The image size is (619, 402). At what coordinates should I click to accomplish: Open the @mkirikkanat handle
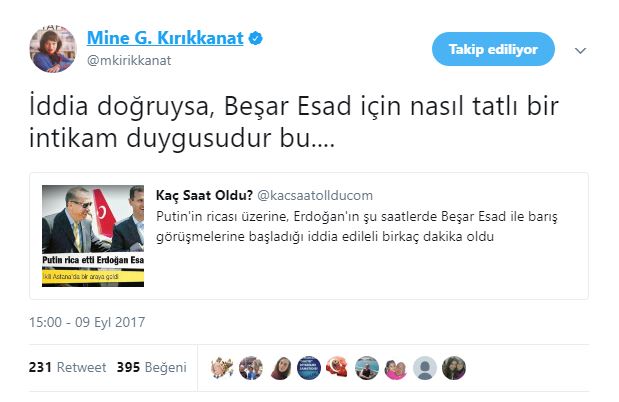tap(129, 60)
